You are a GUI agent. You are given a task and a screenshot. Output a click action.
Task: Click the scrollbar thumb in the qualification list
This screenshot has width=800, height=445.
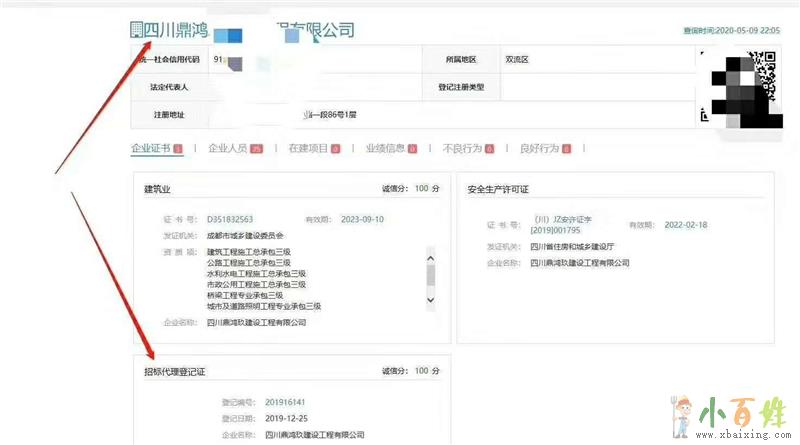(431, 273)
